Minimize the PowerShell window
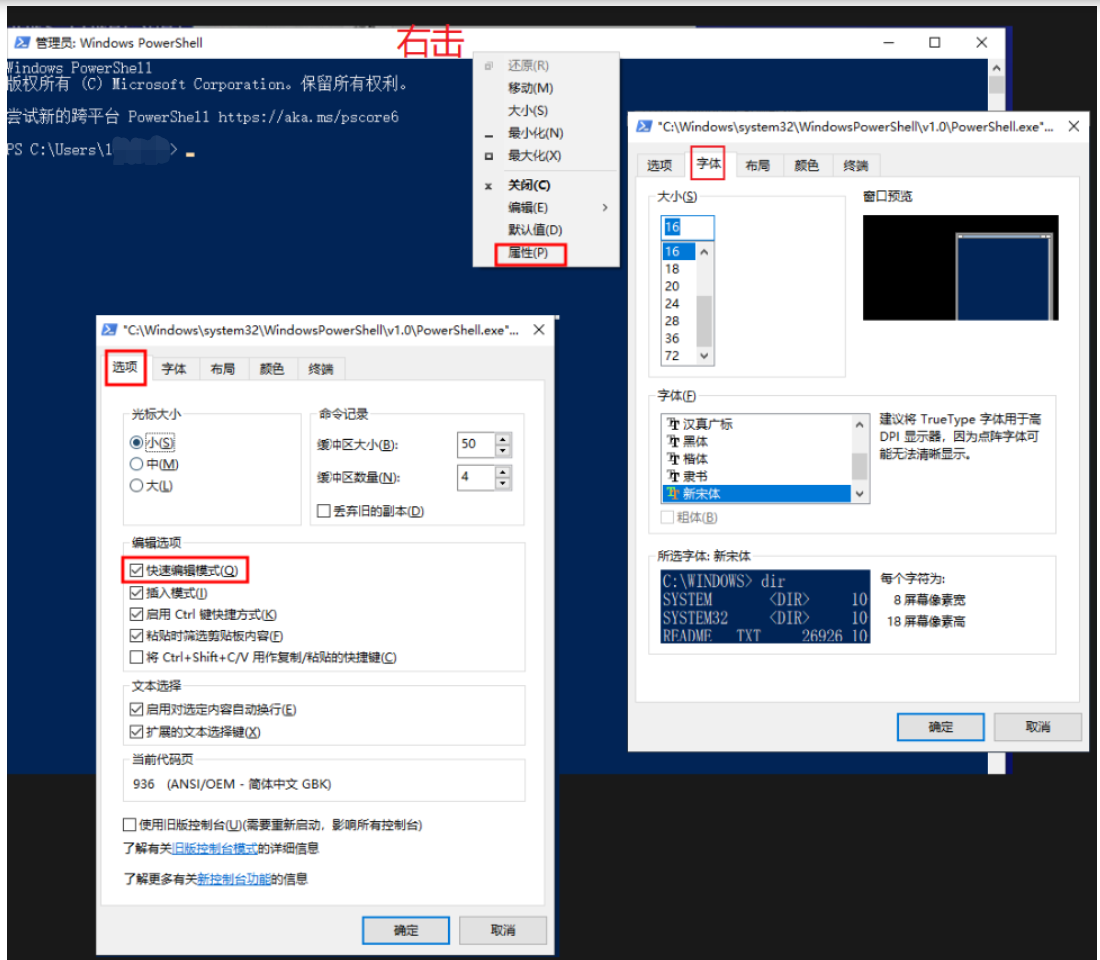Screen dimensions: 1100x960 [888, 43]
